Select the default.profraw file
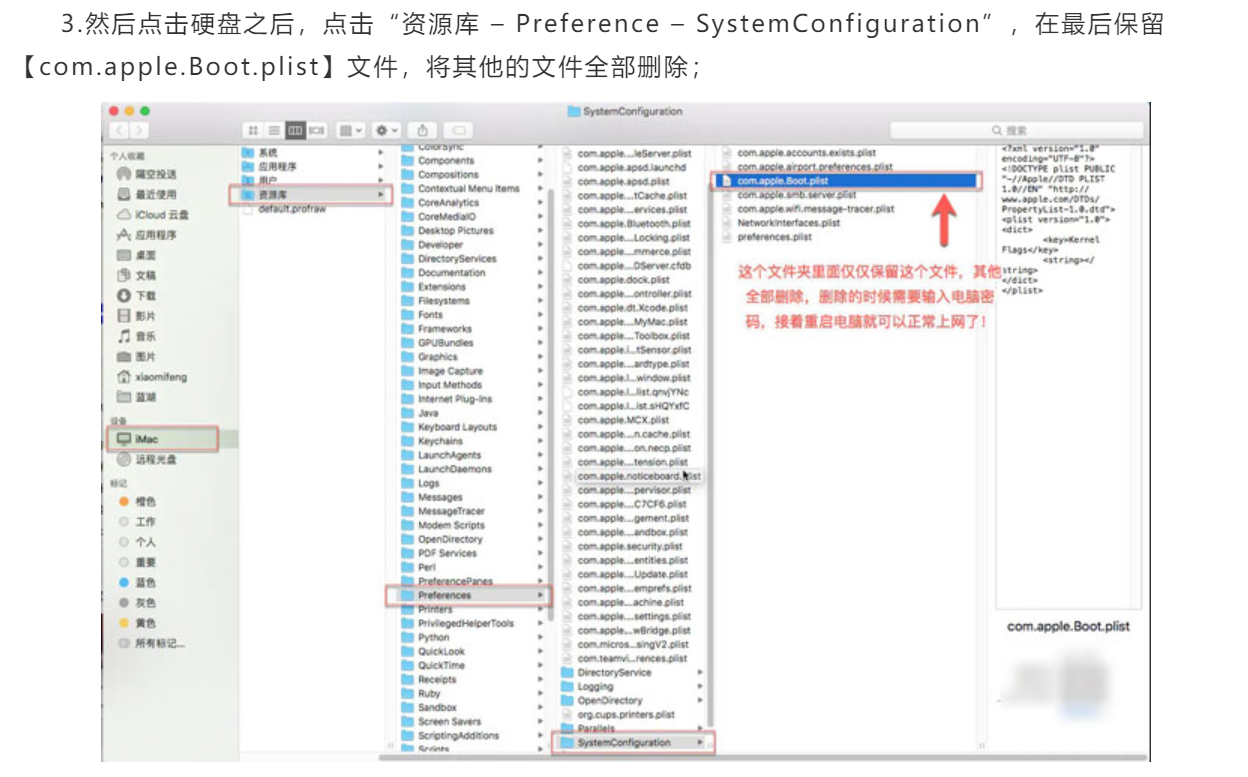1248x777 pixels. (x=290, y=208)
